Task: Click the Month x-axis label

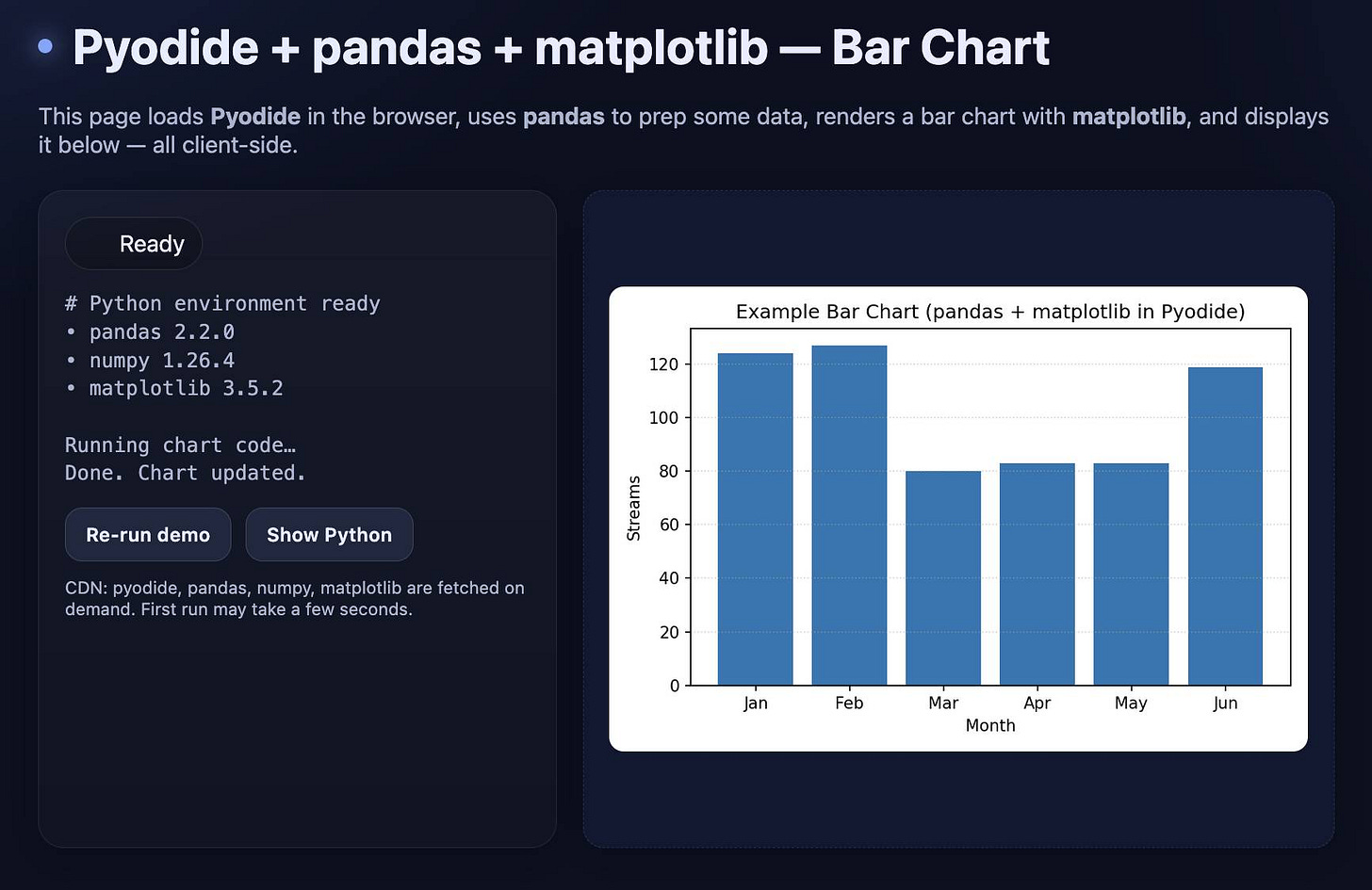Action: [x=989, y=725]
